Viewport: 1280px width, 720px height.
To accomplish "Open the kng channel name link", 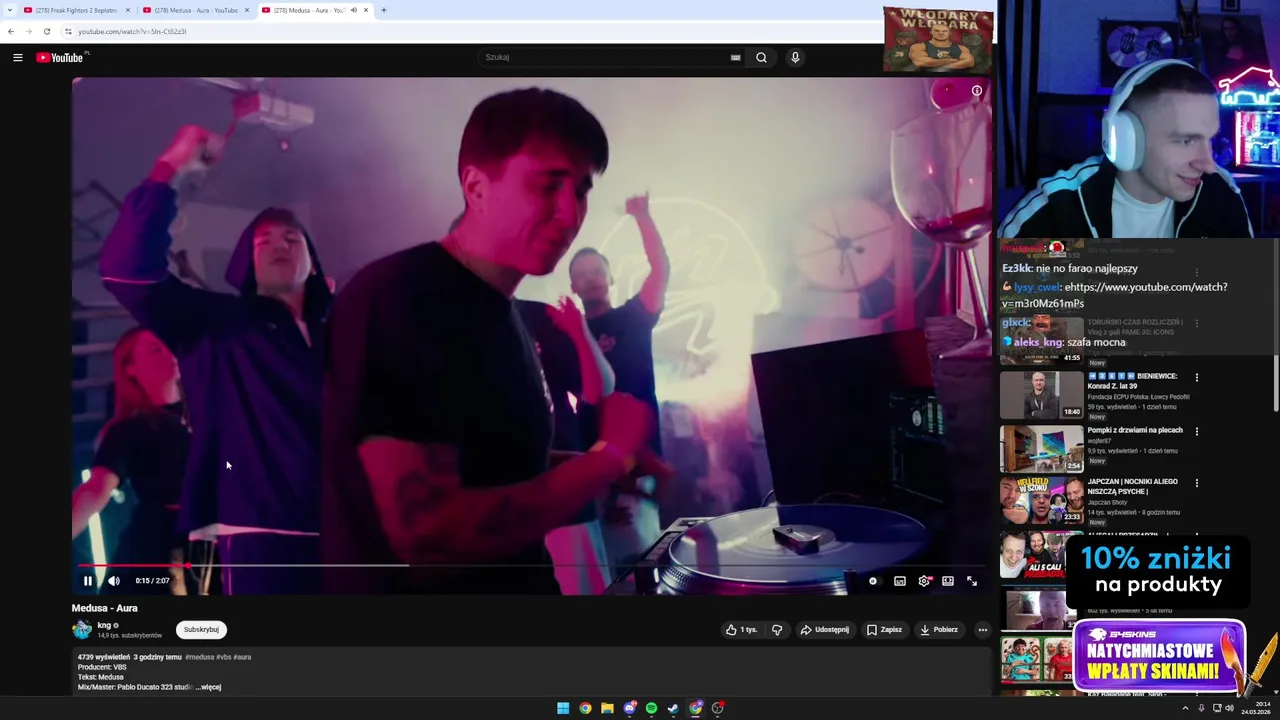I will (x=104, y=625).
